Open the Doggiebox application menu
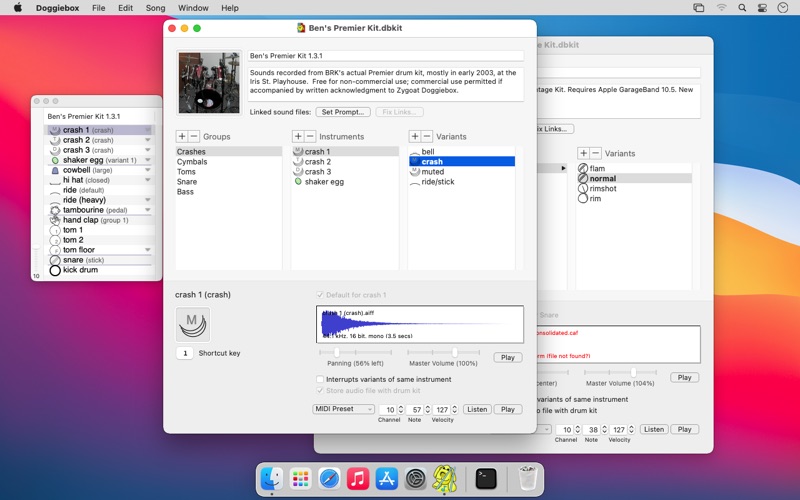 (57, 8)
